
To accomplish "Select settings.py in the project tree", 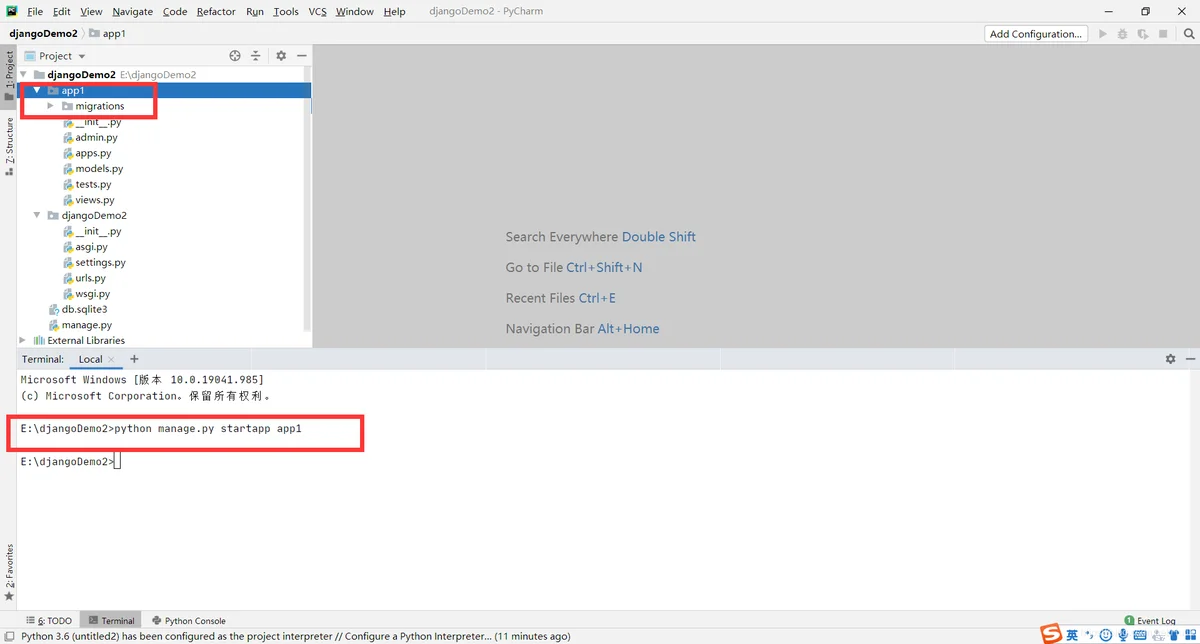I will pos(93,263).
